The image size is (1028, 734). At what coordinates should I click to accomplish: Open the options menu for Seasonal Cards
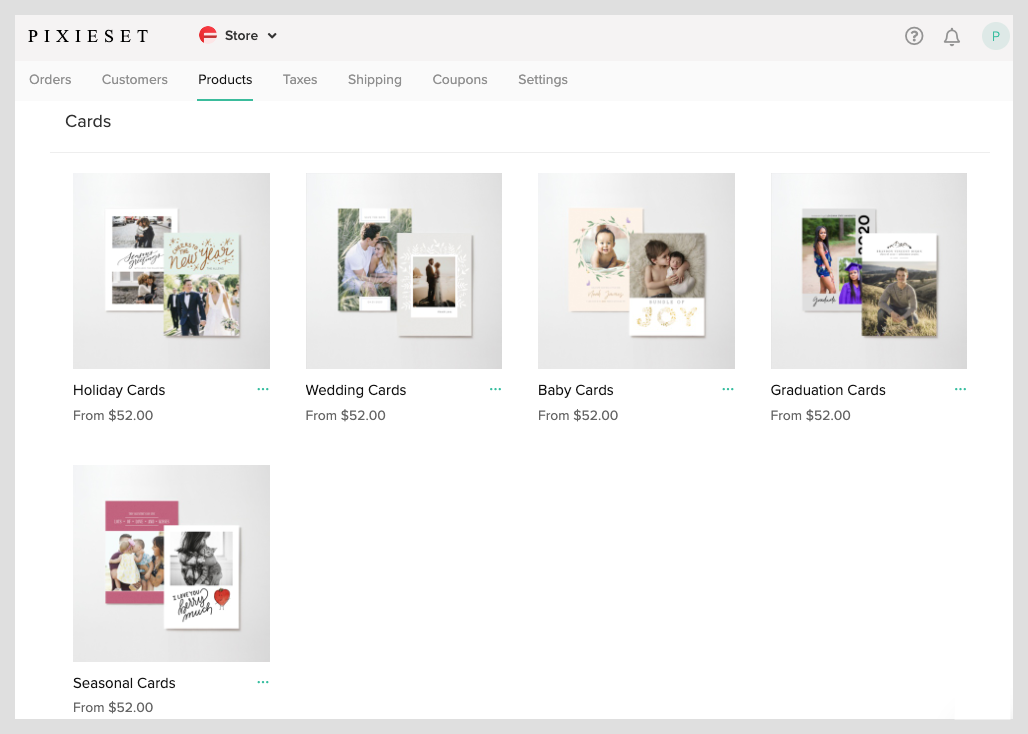pyautogui.click(x=262, y=682)
